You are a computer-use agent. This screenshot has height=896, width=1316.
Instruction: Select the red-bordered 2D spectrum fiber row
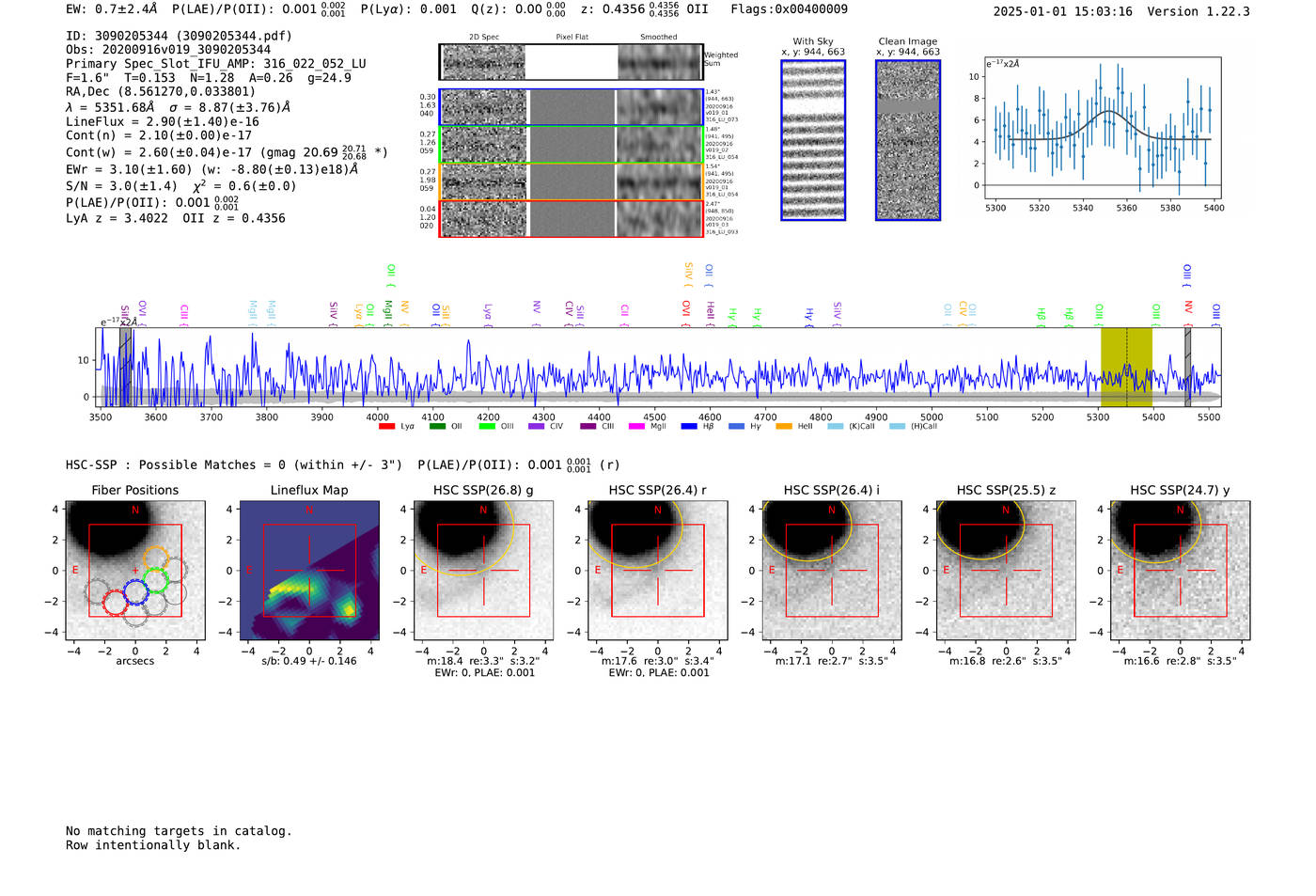571,218
